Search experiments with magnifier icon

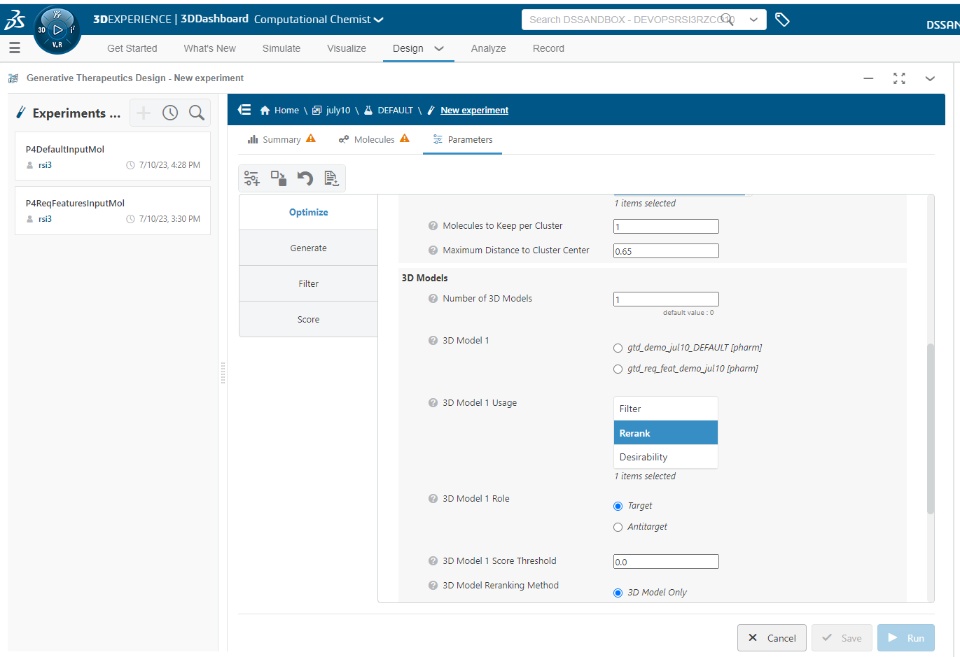197,113
